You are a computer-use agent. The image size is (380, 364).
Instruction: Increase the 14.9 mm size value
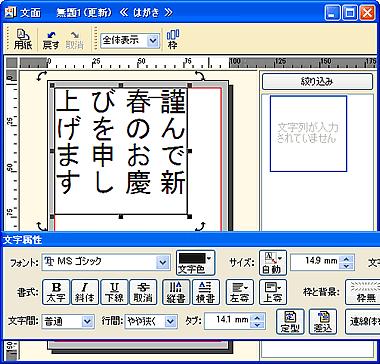[347, 259]
